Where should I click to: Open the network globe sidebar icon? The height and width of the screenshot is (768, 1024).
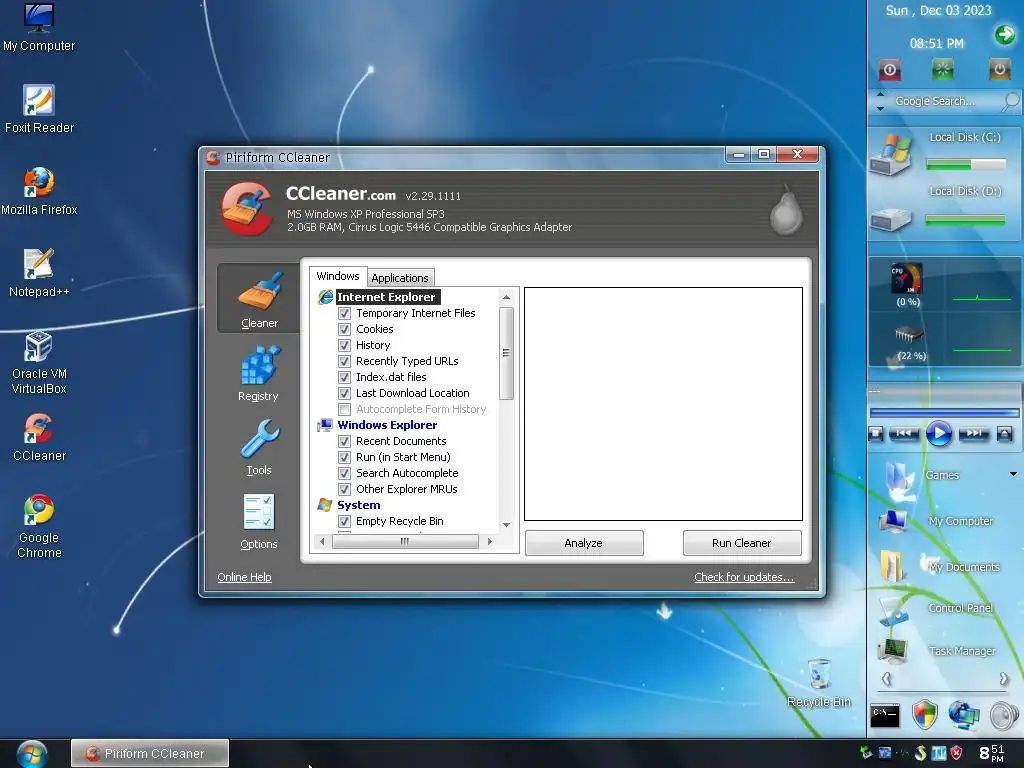[x=964, y=714]
